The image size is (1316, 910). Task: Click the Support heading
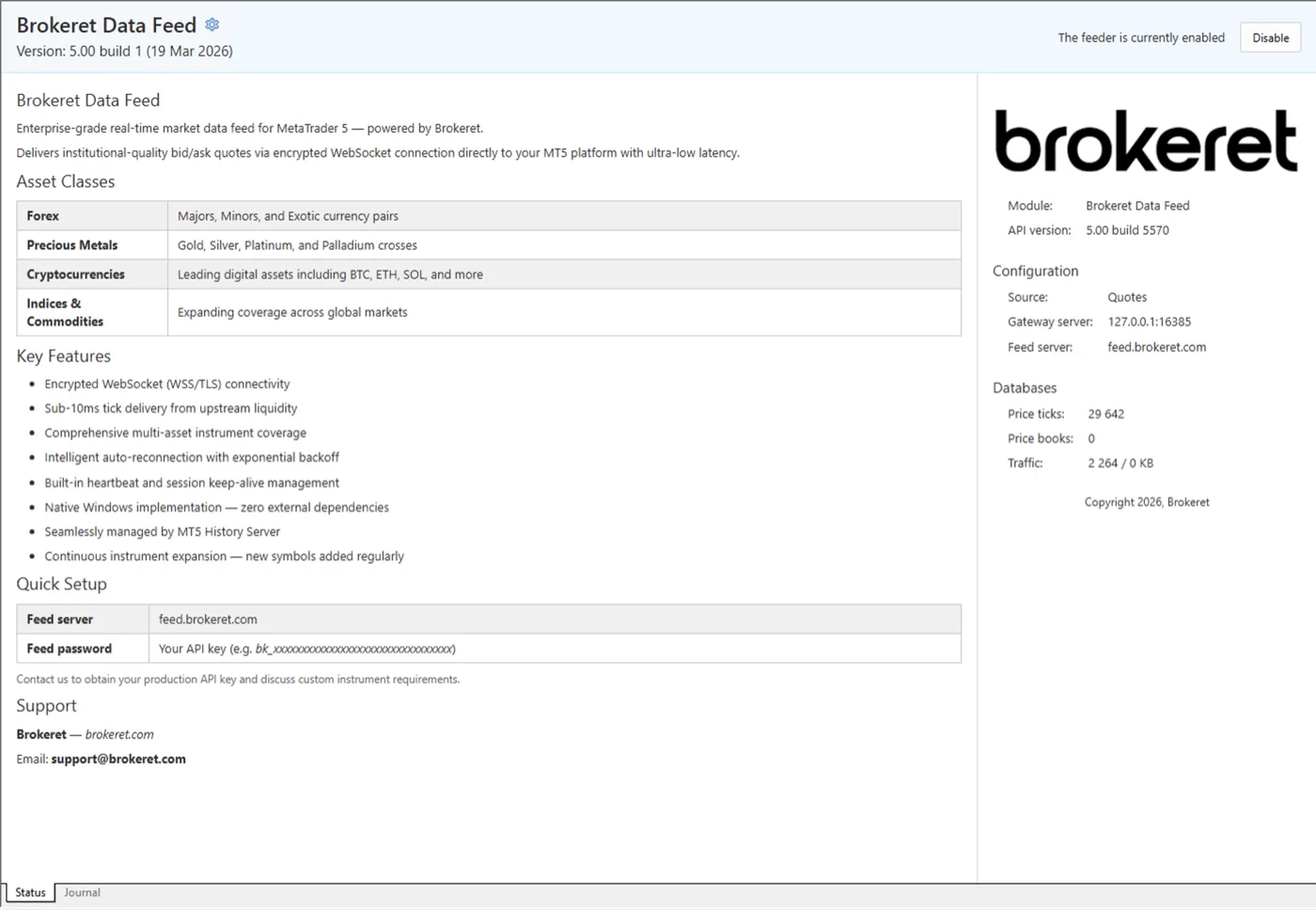pyautogui.click(x=46, y=706)
